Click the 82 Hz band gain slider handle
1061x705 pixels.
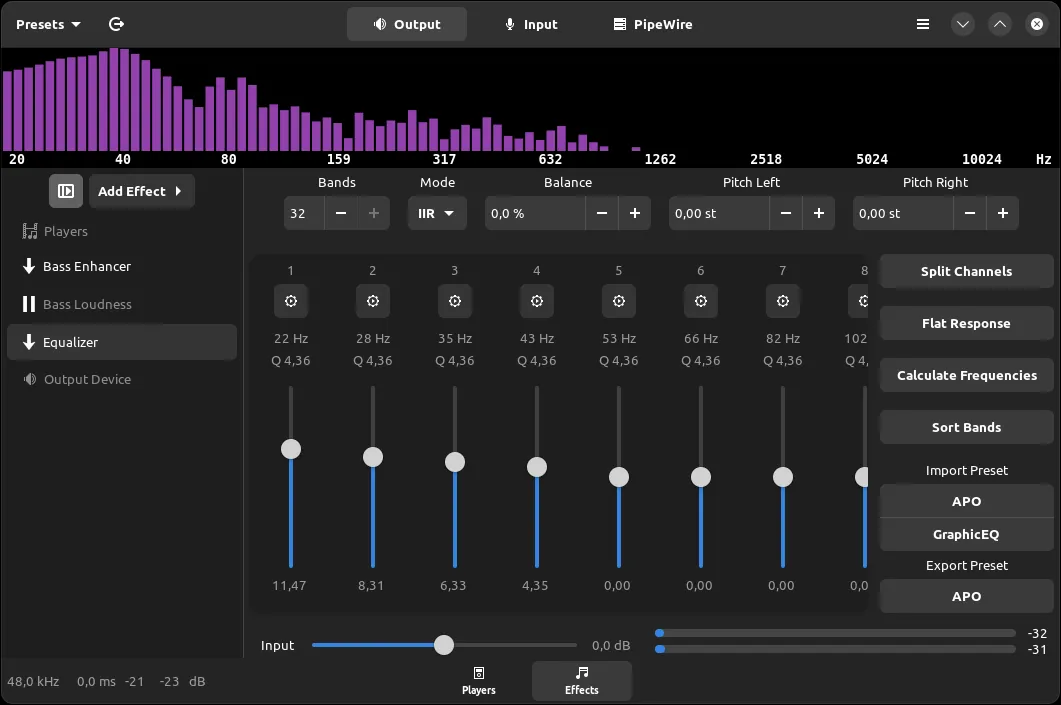point(783,477)
